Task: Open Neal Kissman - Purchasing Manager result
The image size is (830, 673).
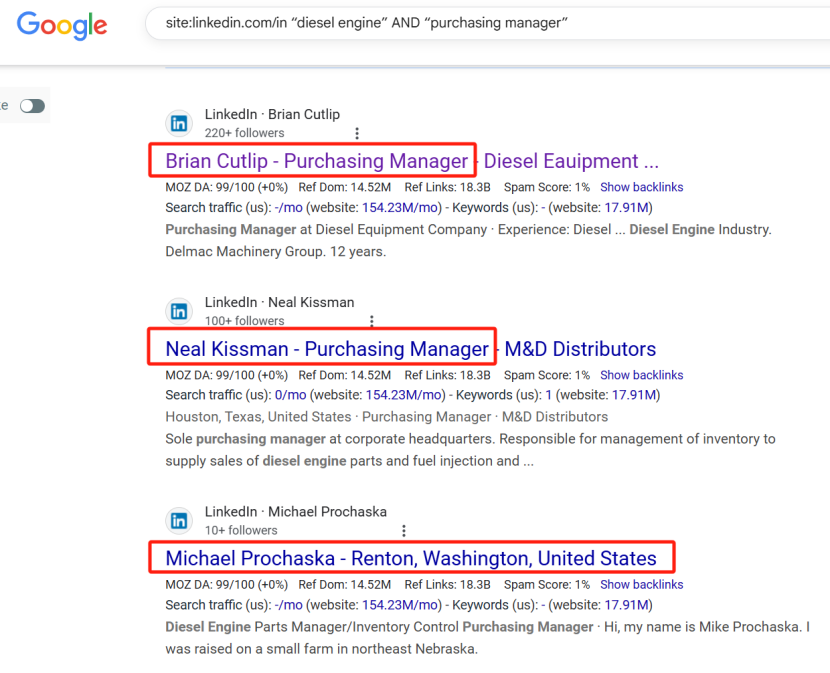Action: pyautogui.click(x=326, y=349)
